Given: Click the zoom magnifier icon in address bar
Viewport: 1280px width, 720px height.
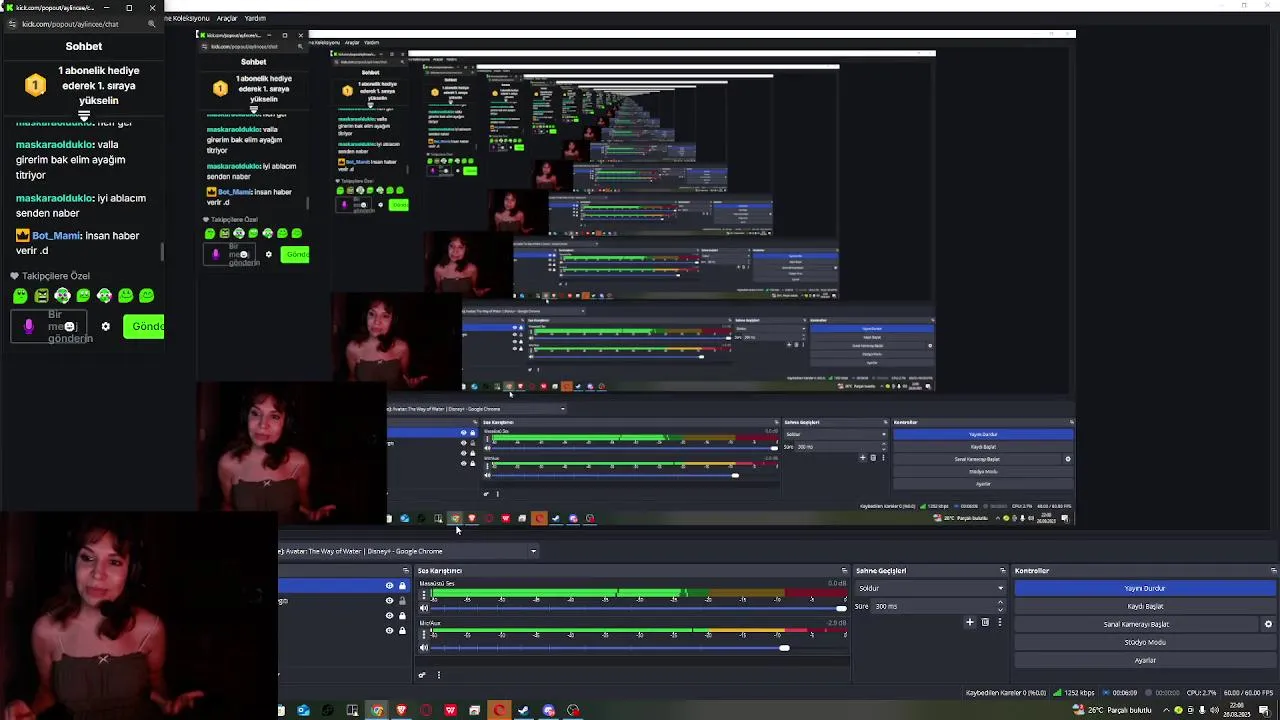Looking at the screenshot, I should coord(152,24).
